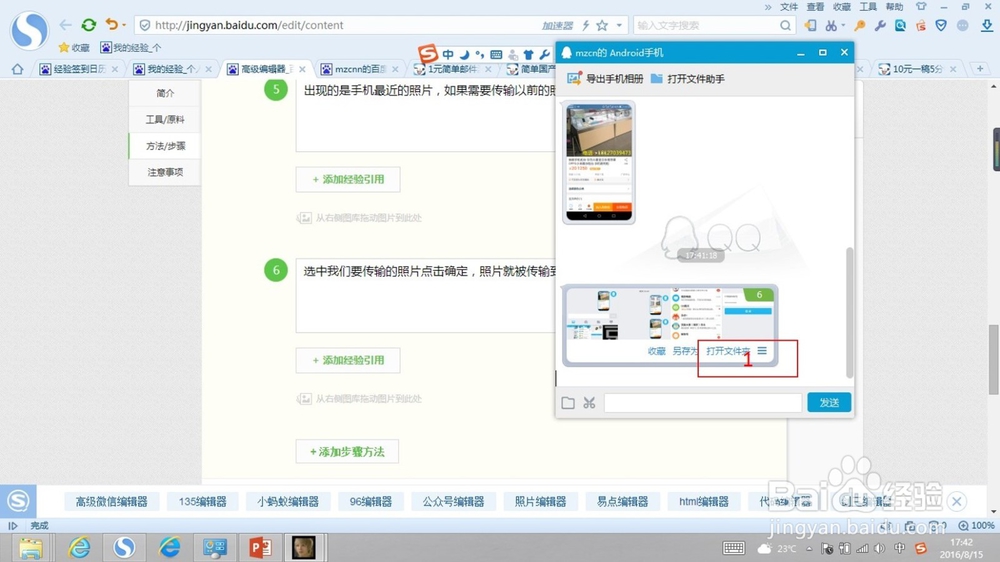This screenshot has height=562, width=1000.
Task: Click the scissors screenshot icon in QQ window
Action: click(x=589, y=403)
